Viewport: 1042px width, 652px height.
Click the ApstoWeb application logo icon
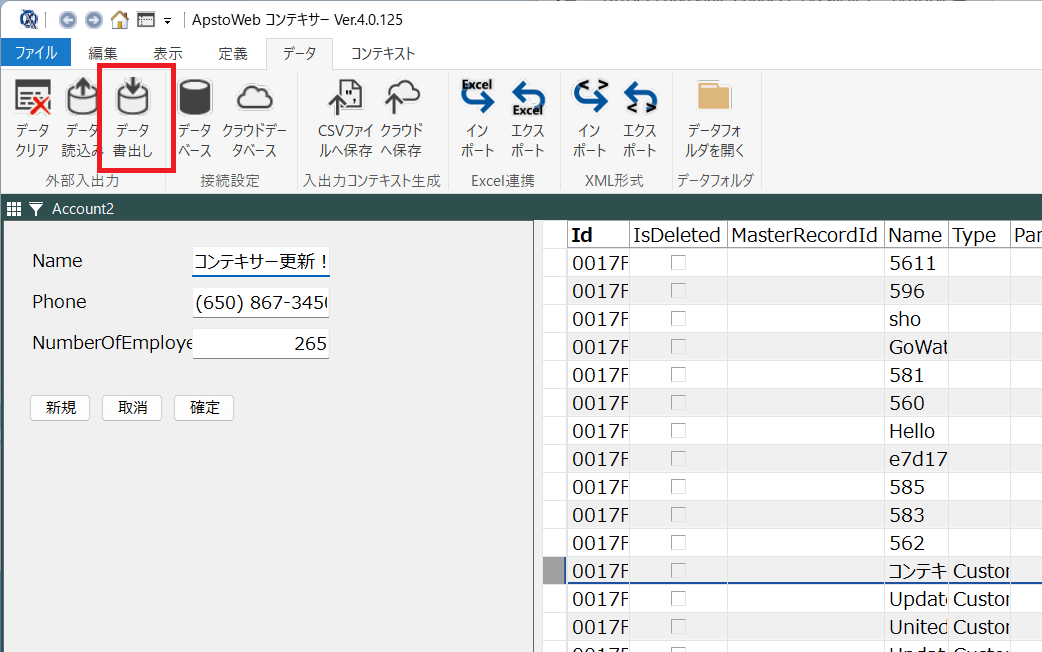pyautogui.click(x=29, y=20)
